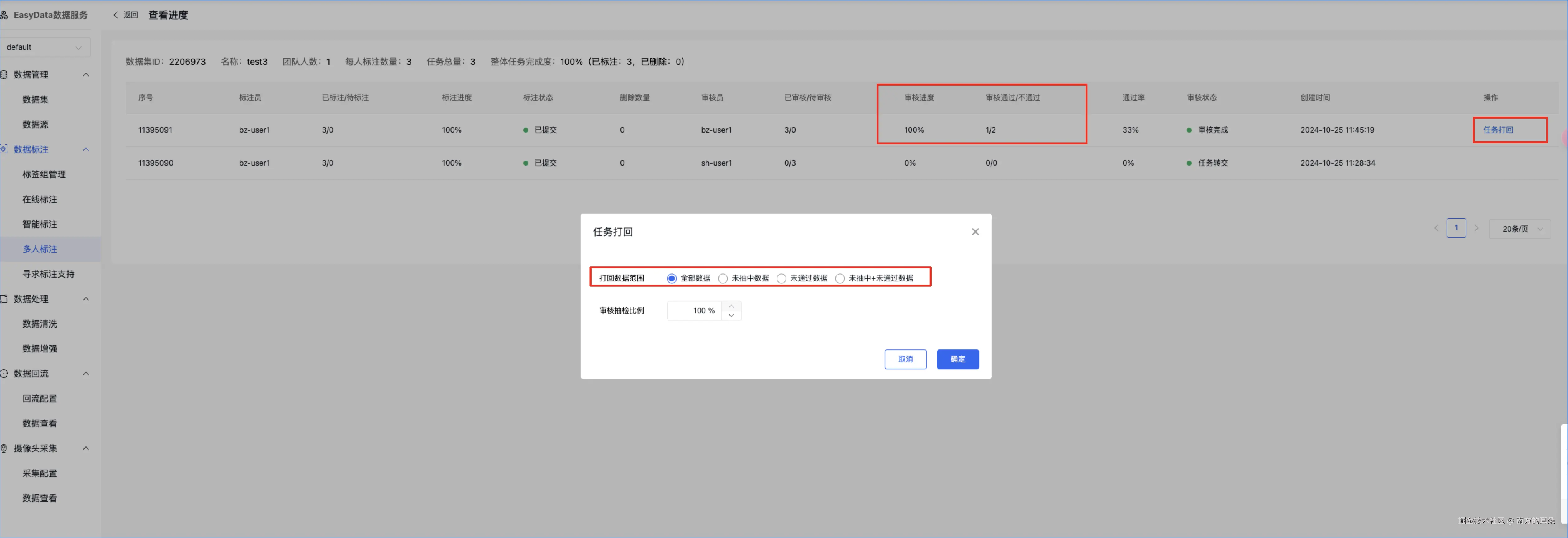Increase 审核抽检比例 with up stepper arrow
This screenshot has width=1568, height=538.
[x=731, y=306]
